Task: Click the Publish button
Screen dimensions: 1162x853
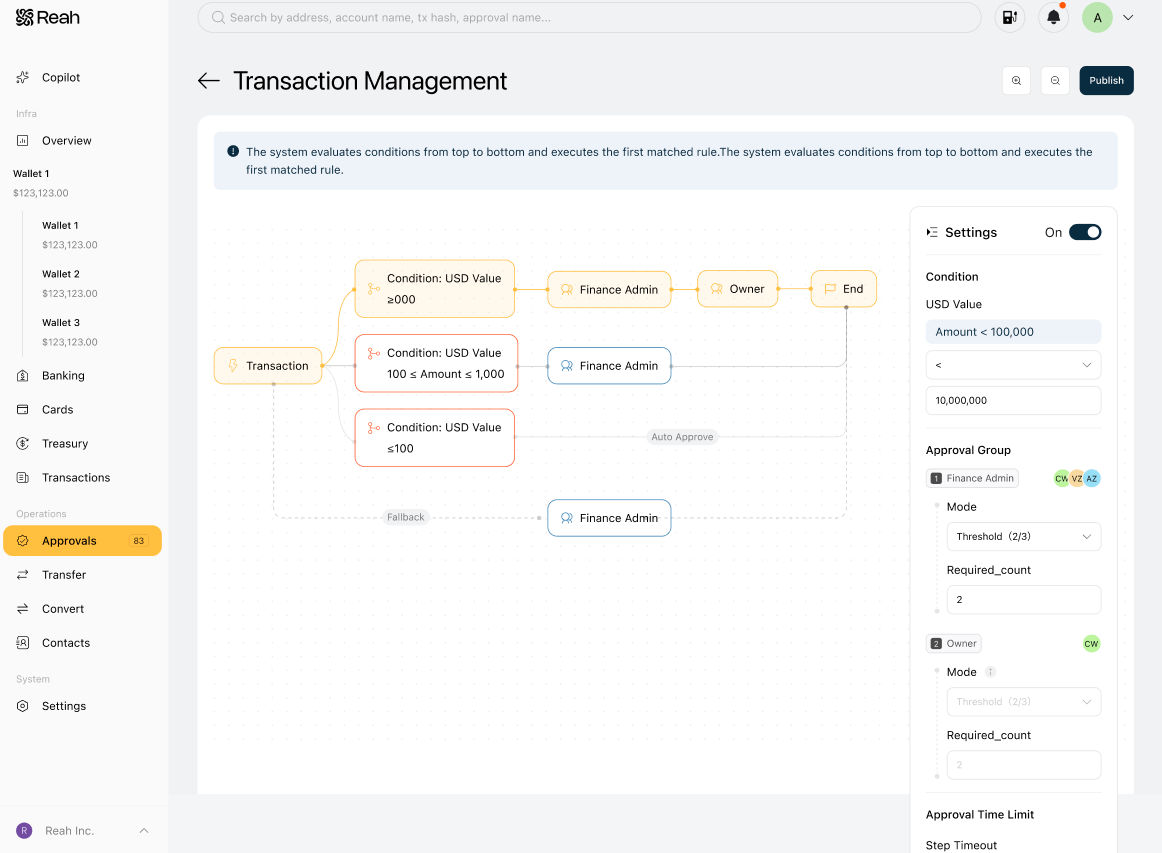Action: (x=1106, y=81)
